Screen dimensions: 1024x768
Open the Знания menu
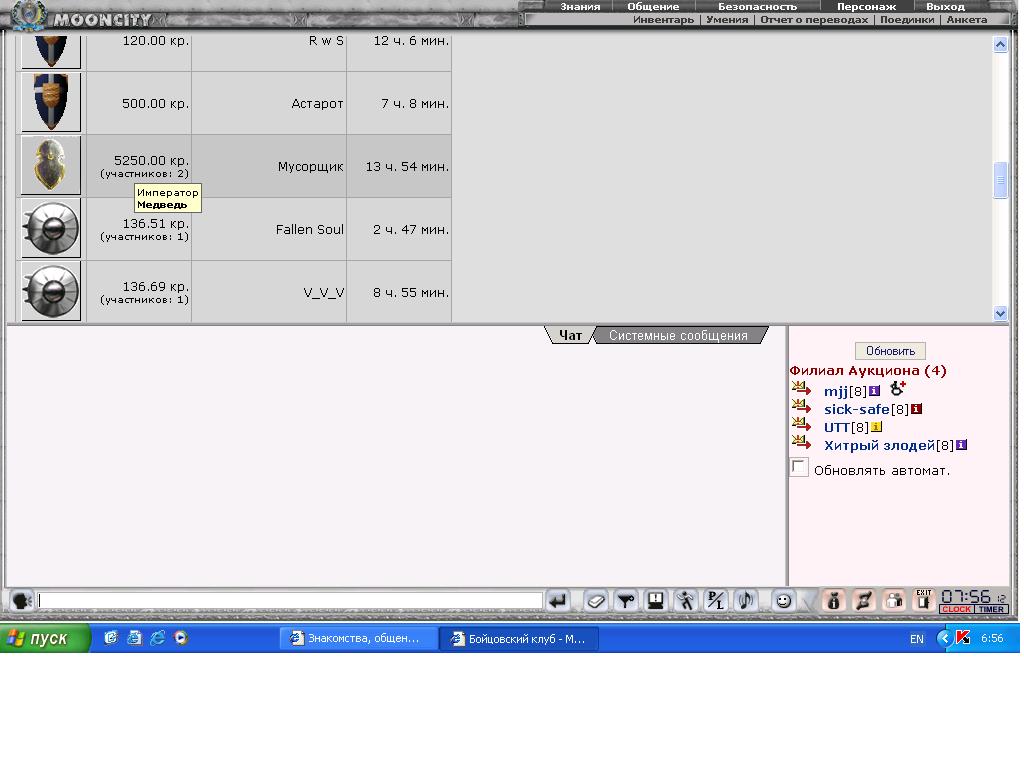coord(580,7)
